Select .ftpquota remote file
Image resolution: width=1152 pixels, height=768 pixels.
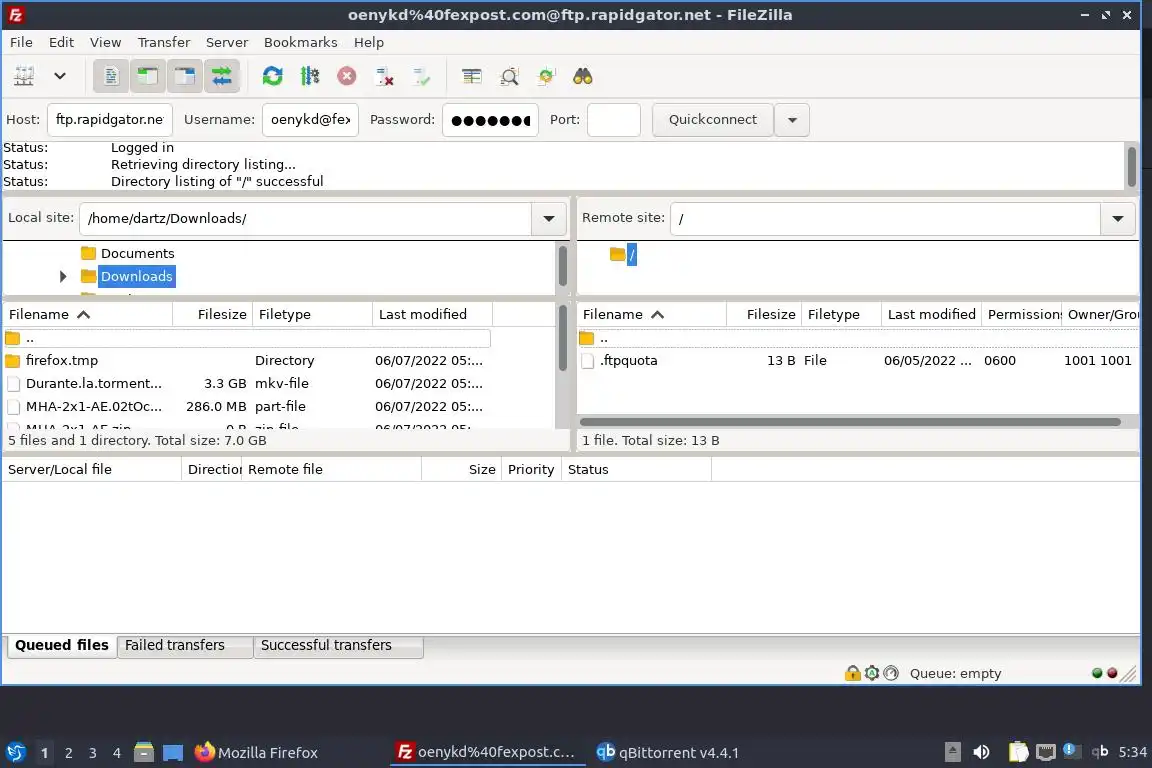tap(858, 361)
